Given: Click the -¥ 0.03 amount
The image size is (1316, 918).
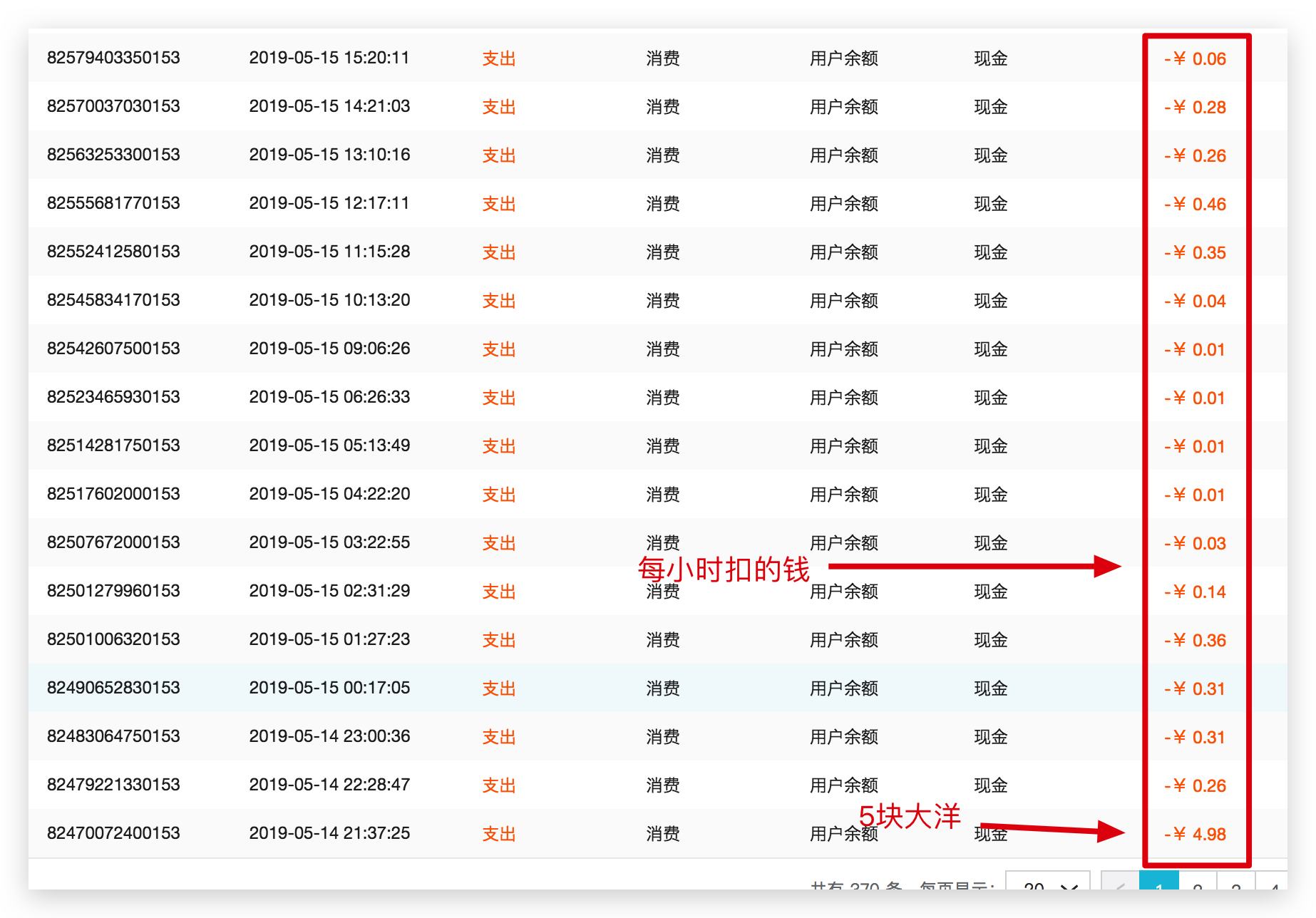Looking at the screenshot, I should coord(1196,543).
